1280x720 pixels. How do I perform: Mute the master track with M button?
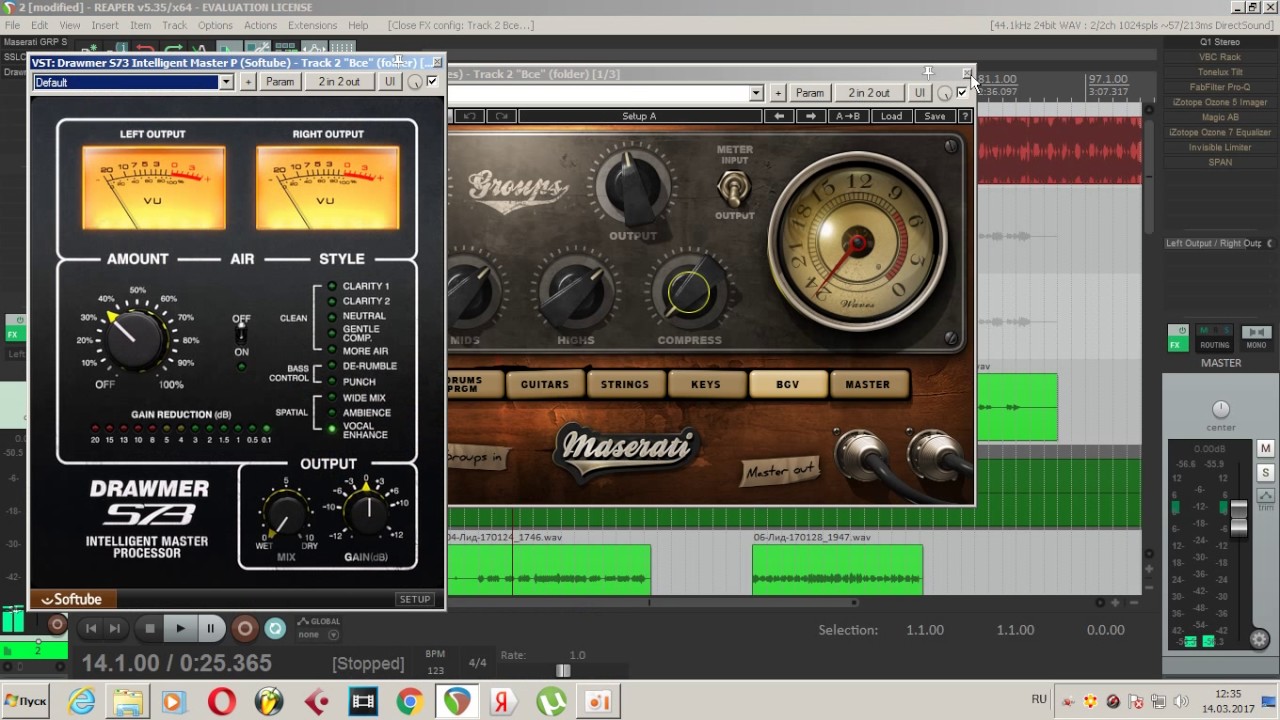(x=1265, y=449)
